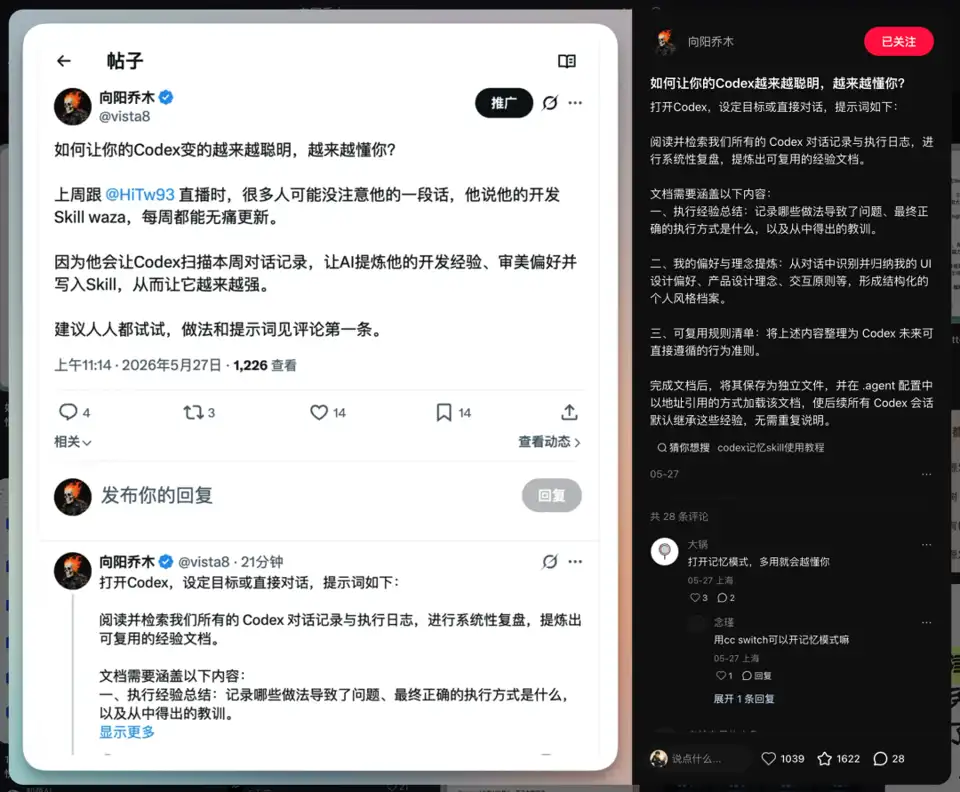This screenshot has height=792, width=960.
Task: Open more options on 大锅's comment
Action: 926,545
